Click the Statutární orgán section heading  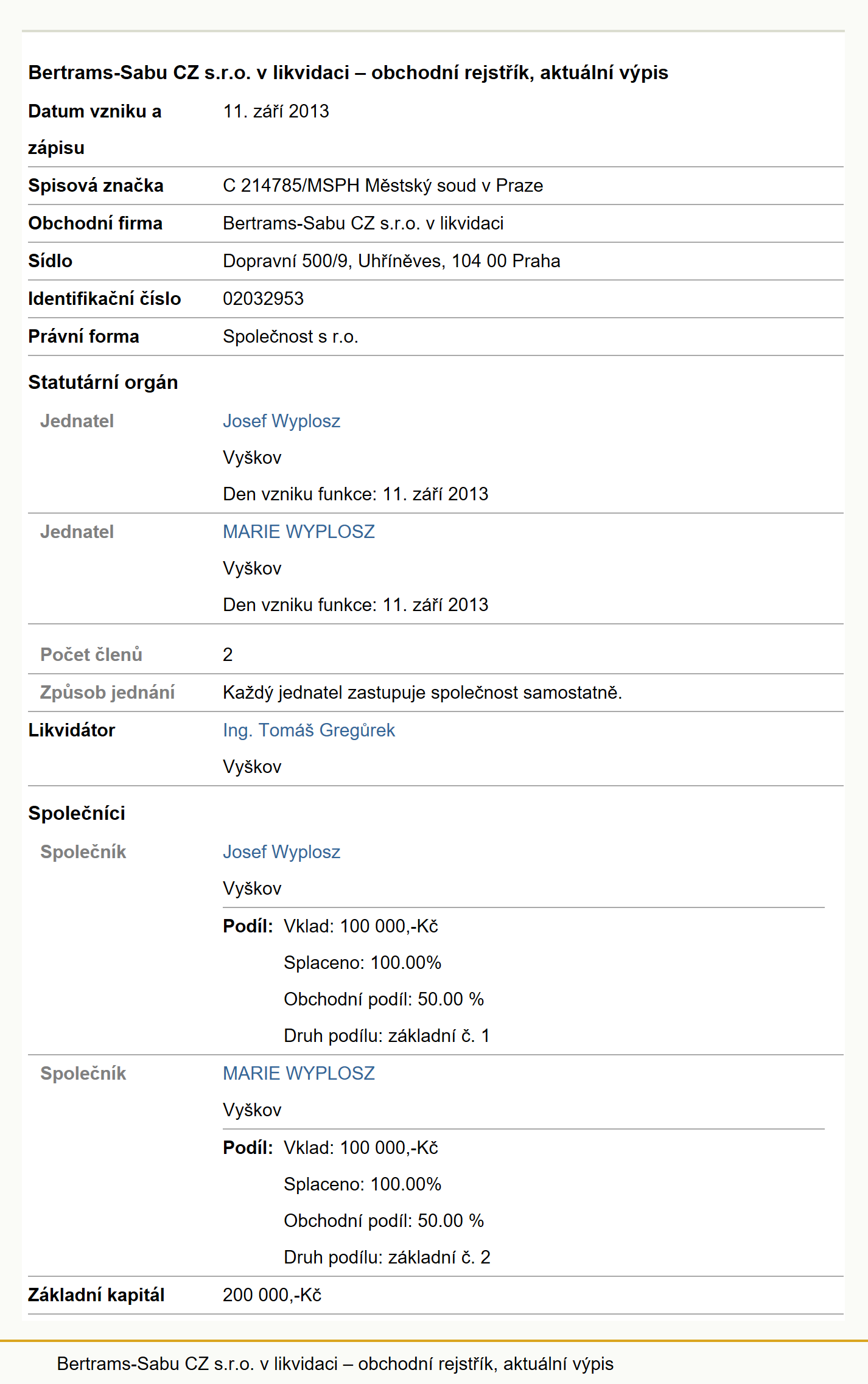(x=103, y=383)
